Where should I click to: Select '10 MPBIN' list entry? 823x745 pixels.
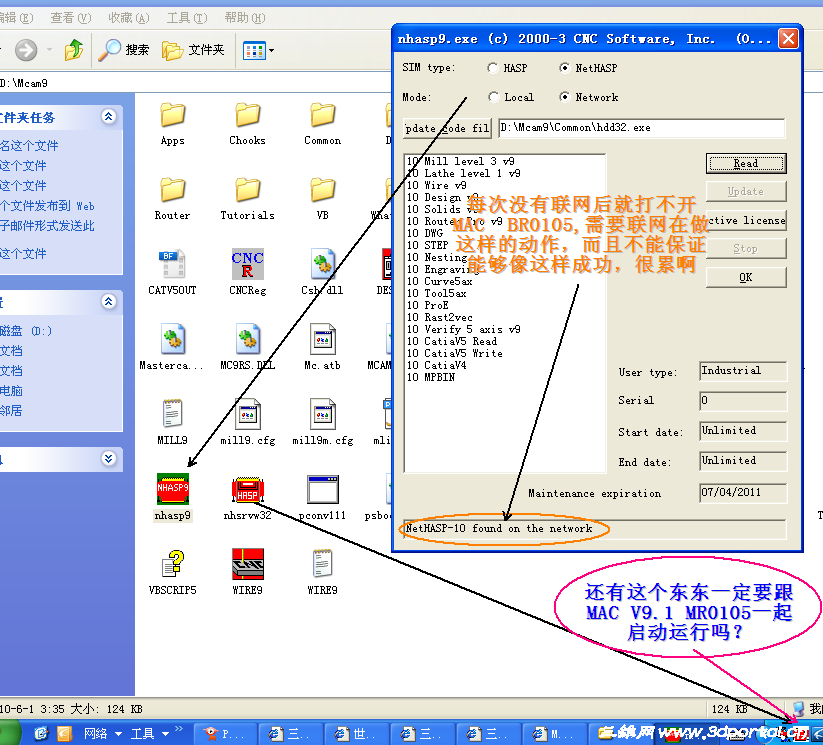click(x=431, y=377)
